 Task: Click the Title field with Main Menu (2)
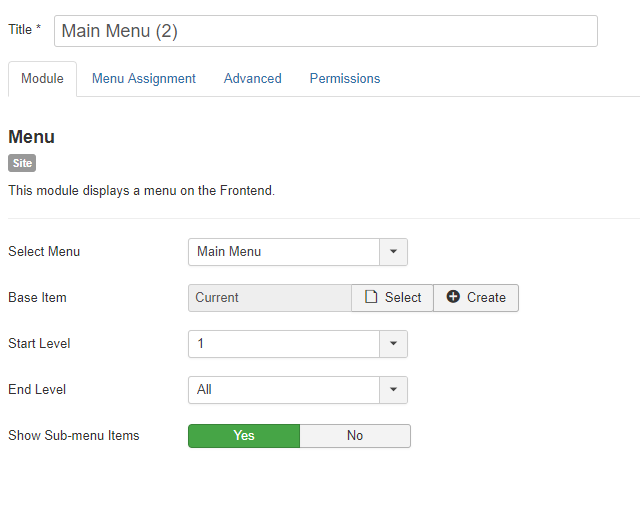click(326, 31)
